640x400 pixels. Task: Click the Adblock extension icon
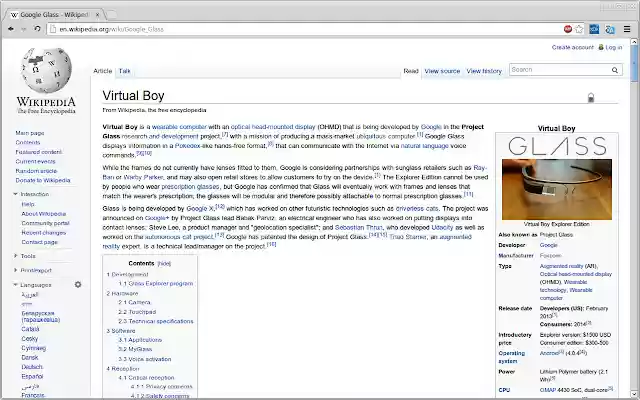[568, 29]
